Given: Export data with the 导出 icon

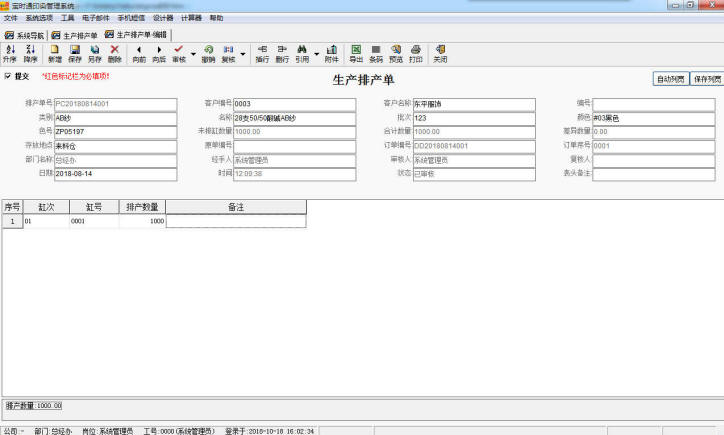Looking at the screenshot, I should pyautogui.click(x=356, y=54).
